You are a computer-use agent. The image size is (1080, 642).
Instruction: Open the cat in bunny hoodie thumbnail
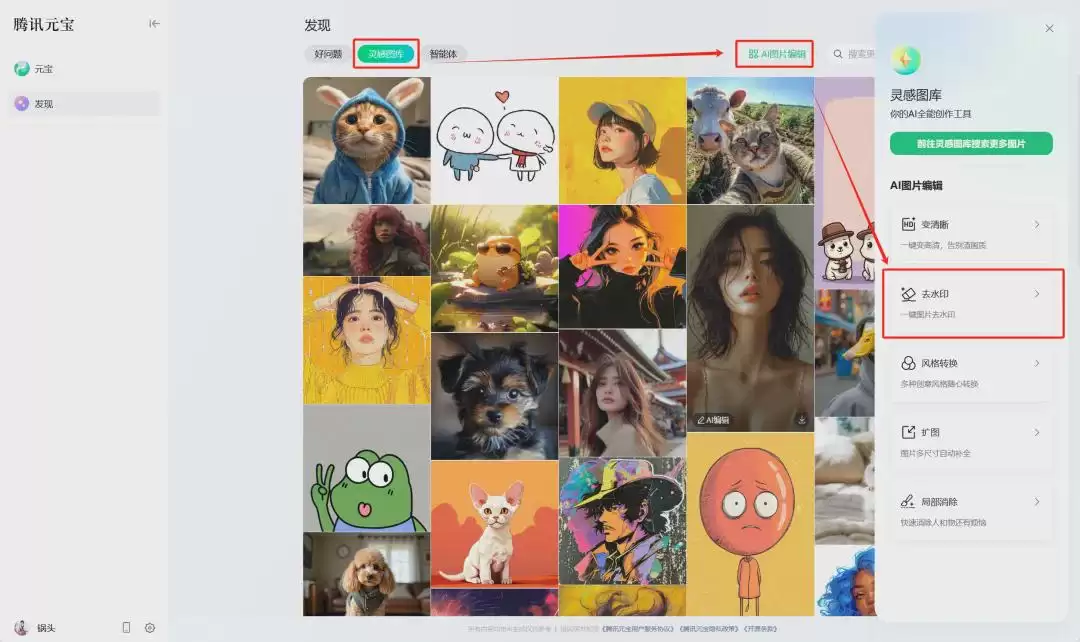pos(366,140)
